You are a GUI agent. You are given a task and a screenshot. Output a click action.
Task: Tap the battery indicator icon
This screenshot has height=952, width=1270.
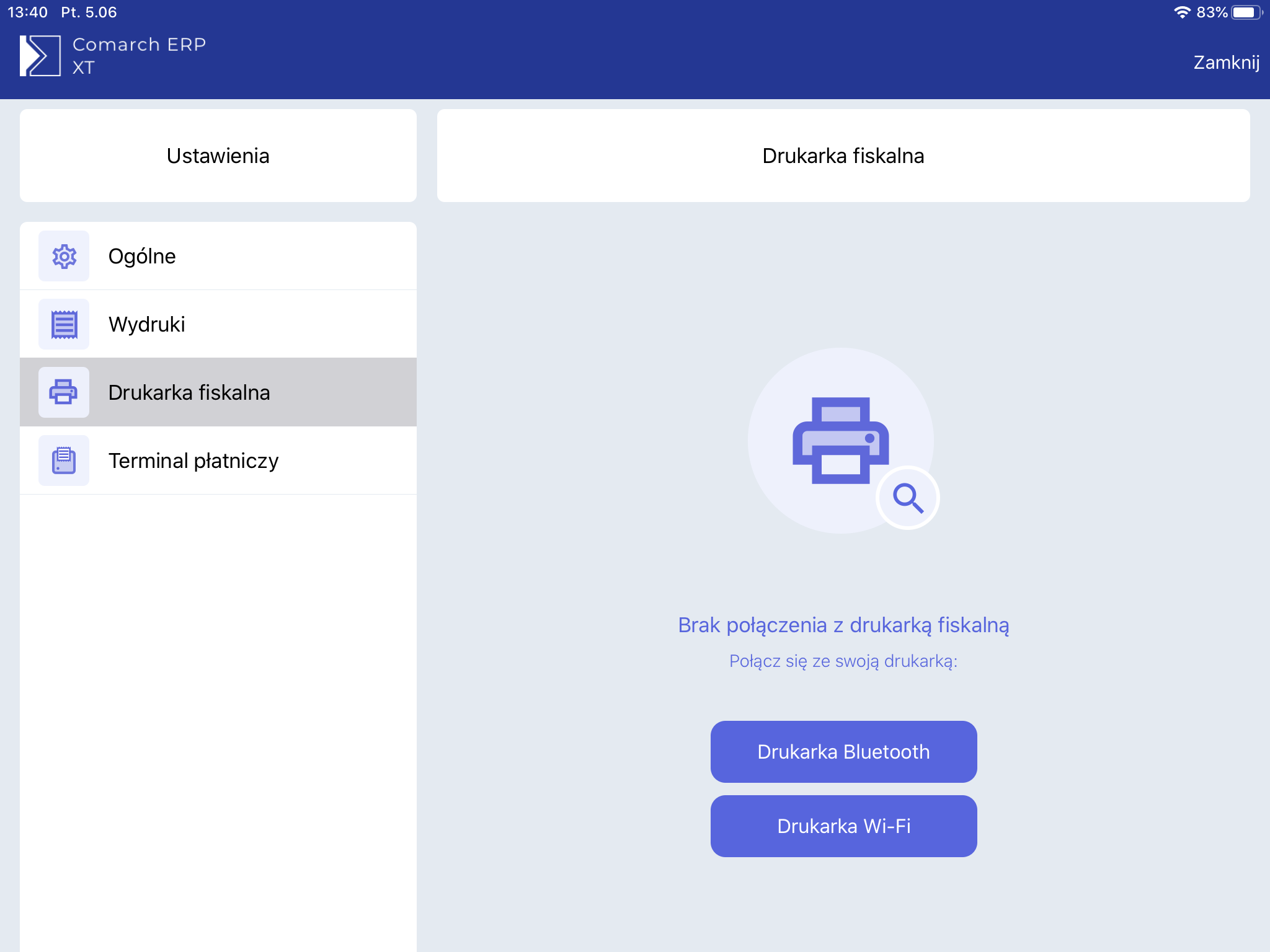click(x=1246, y=12)
